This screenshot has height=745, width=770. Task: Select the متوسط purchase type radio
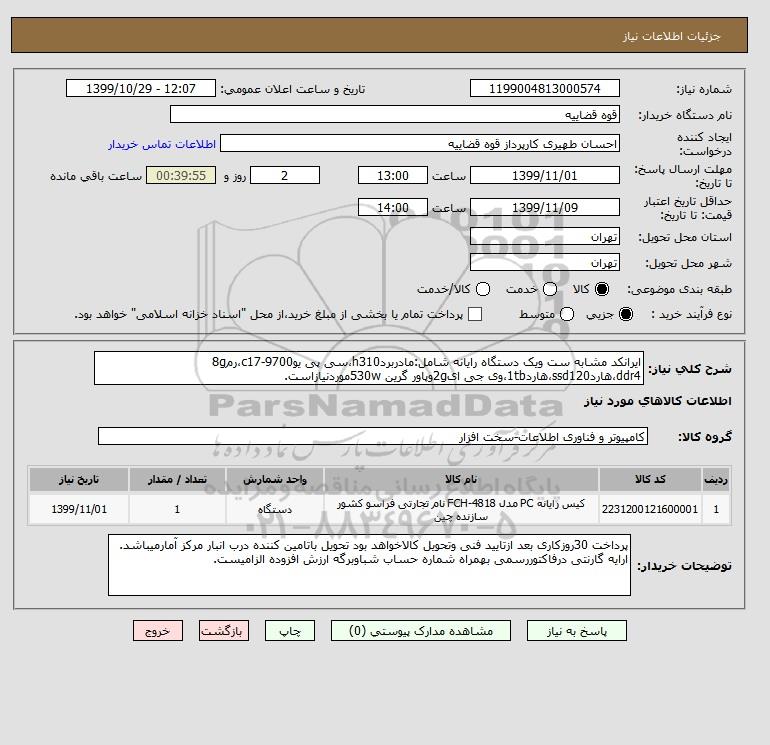(567, 314)
